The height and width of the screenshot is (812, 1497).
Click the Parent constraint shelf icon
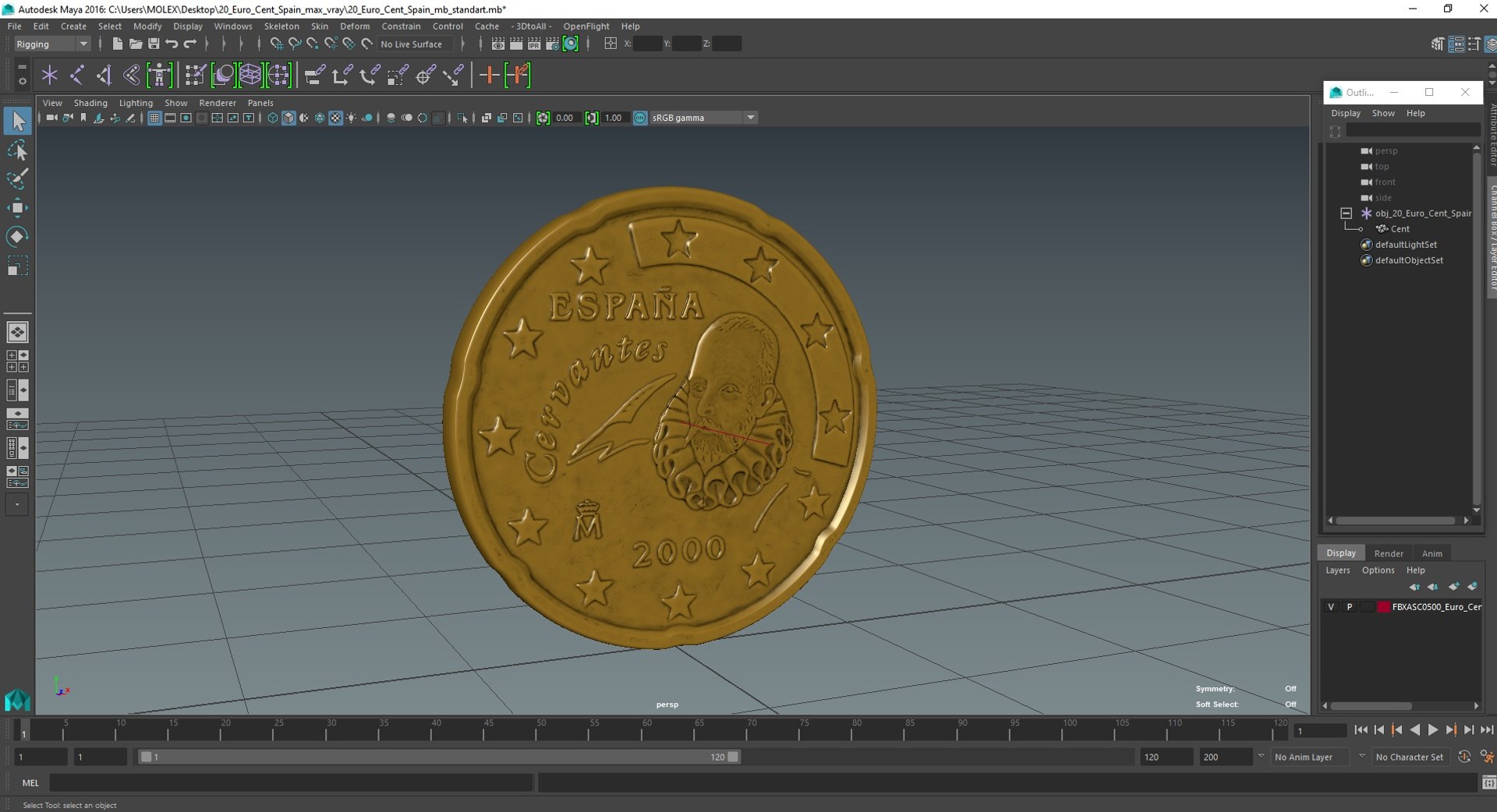click(x=315, y=76)
